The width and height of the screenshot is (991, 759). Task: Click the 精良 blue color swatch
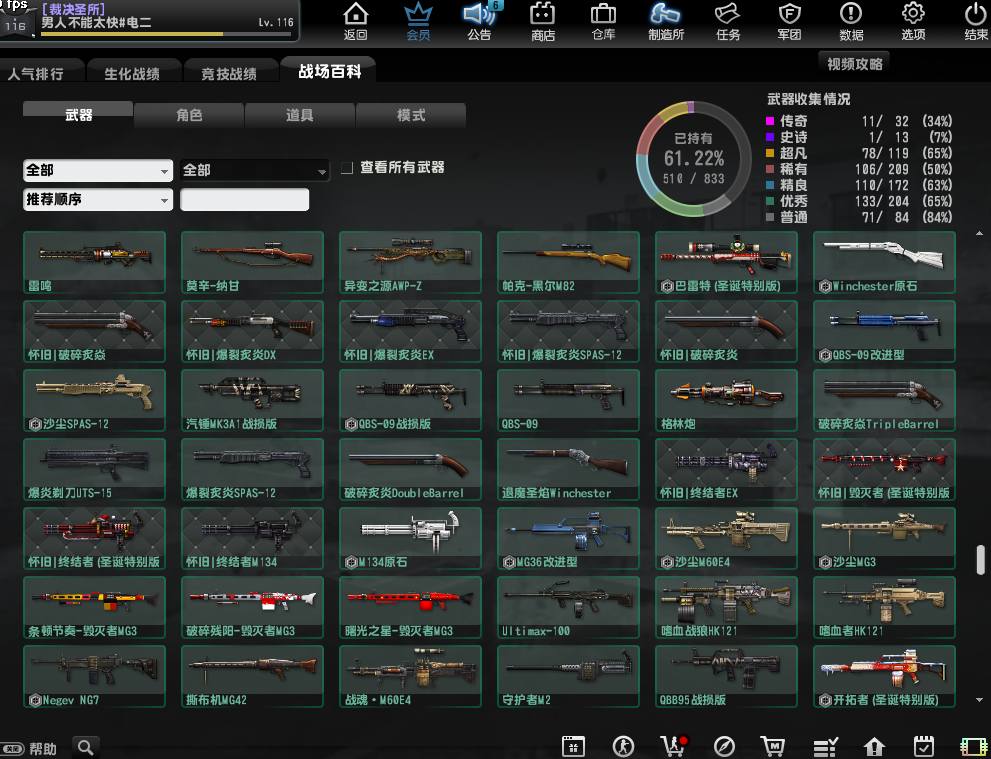pyautogui.click(x=770, y=185)
